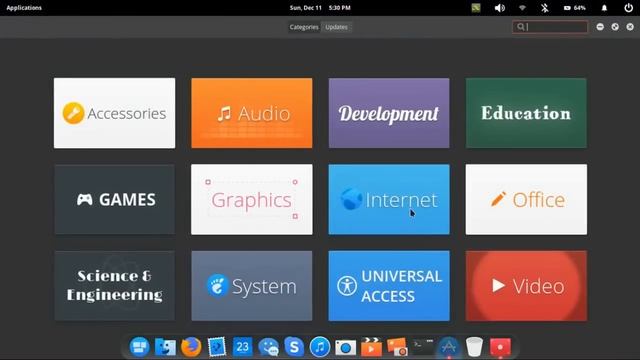
Task: Click the green tray icon in panel
Action: (x=476, y=8)
